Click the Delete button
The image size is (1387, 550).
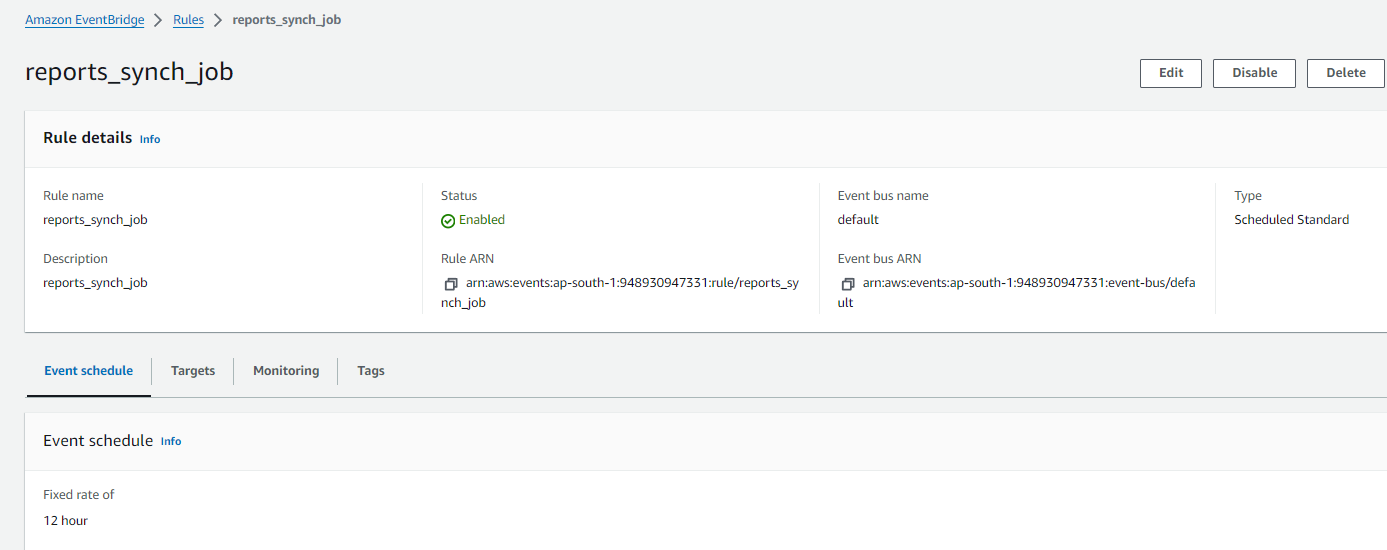coord(1346,73)
